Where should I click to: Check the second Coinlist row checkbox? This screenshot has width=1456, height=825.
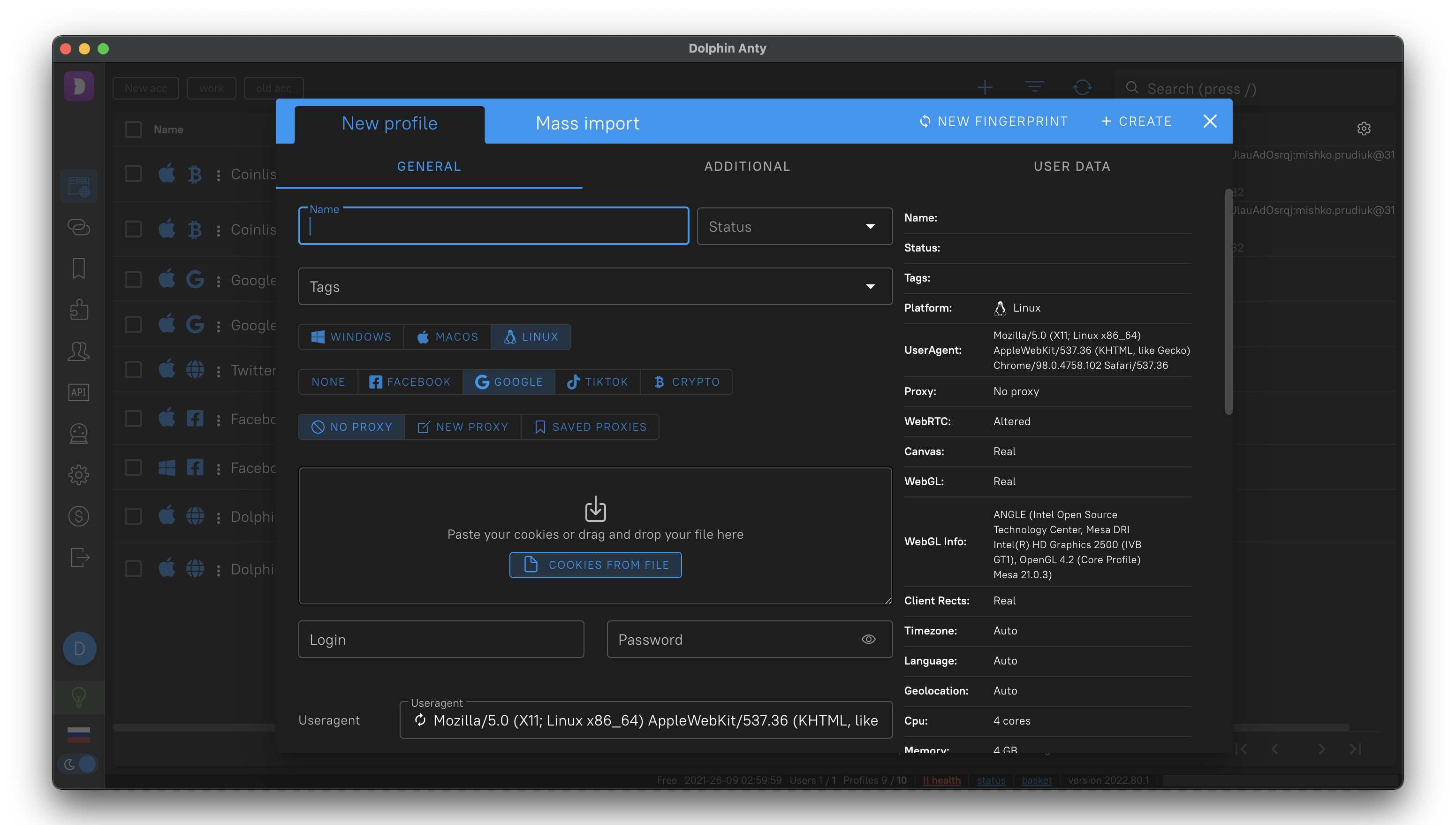[133, 229]
